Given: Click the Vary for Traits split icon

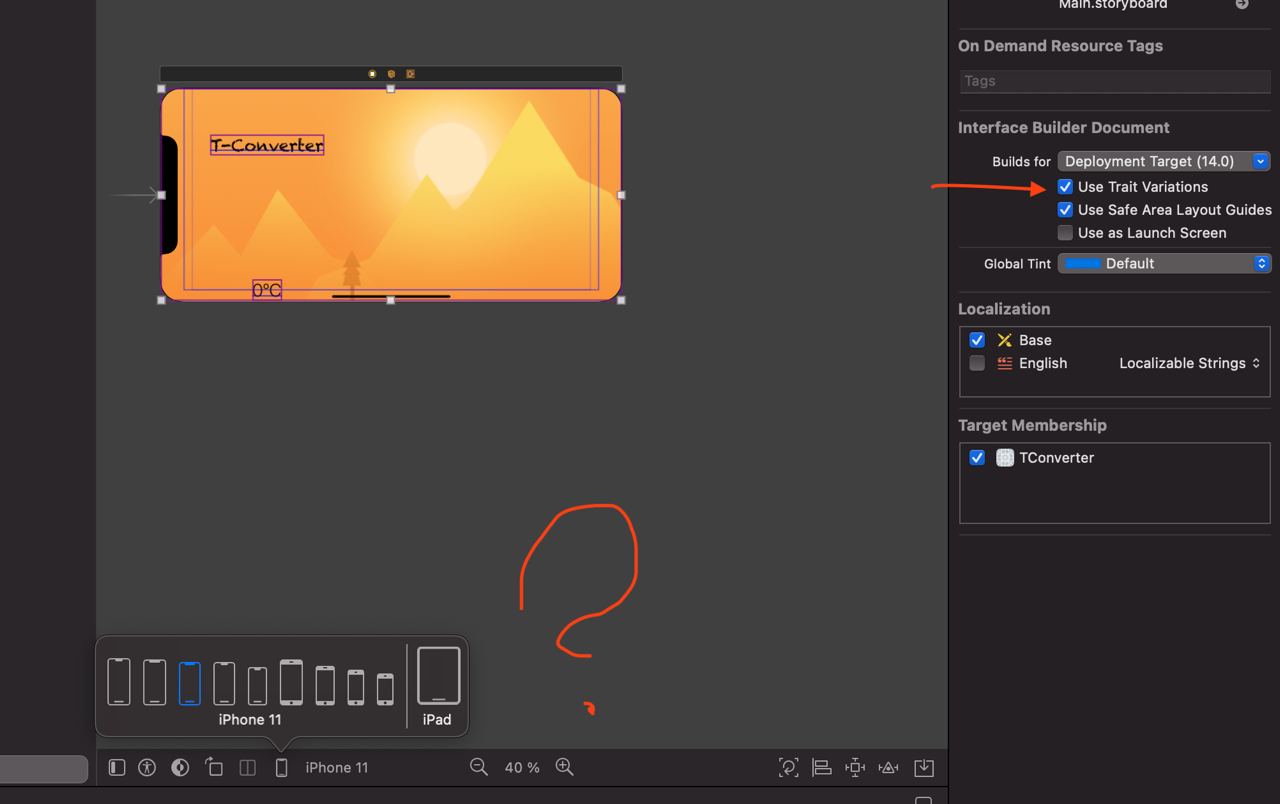Looking at the screenshot, I should coord(248,768).
